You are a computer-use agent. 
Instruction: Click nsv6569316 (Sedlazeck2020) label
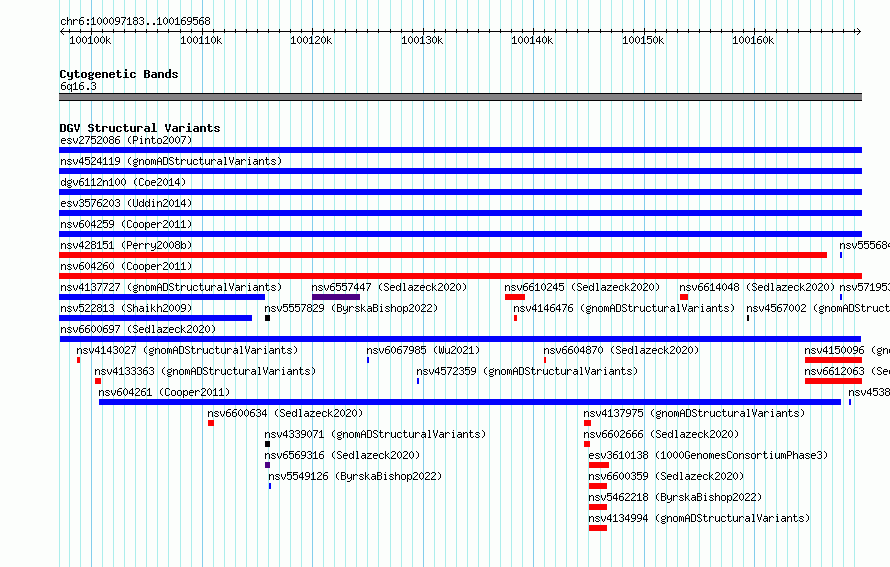[342, 455]
